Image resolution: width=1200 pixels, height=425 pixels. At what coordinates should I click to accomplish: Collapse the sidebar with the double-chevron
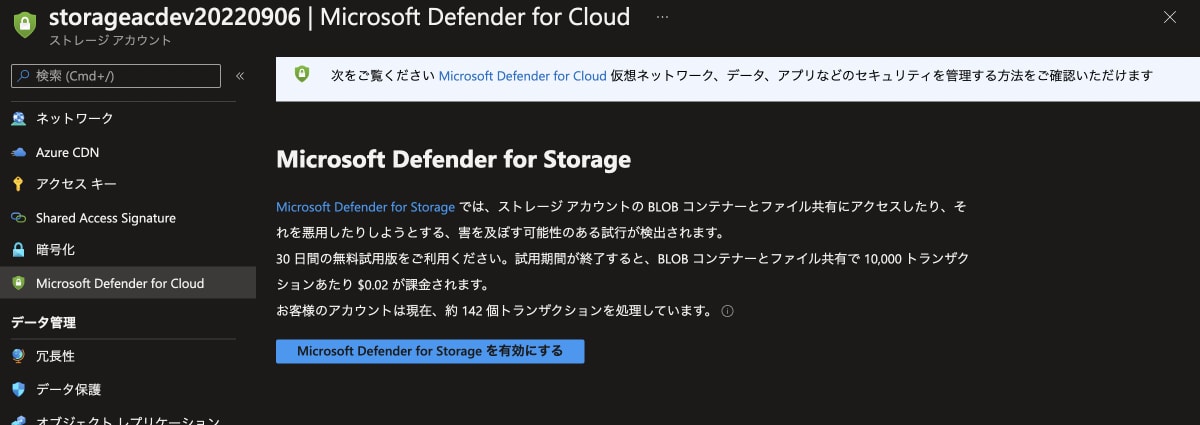tap(240, 75)
